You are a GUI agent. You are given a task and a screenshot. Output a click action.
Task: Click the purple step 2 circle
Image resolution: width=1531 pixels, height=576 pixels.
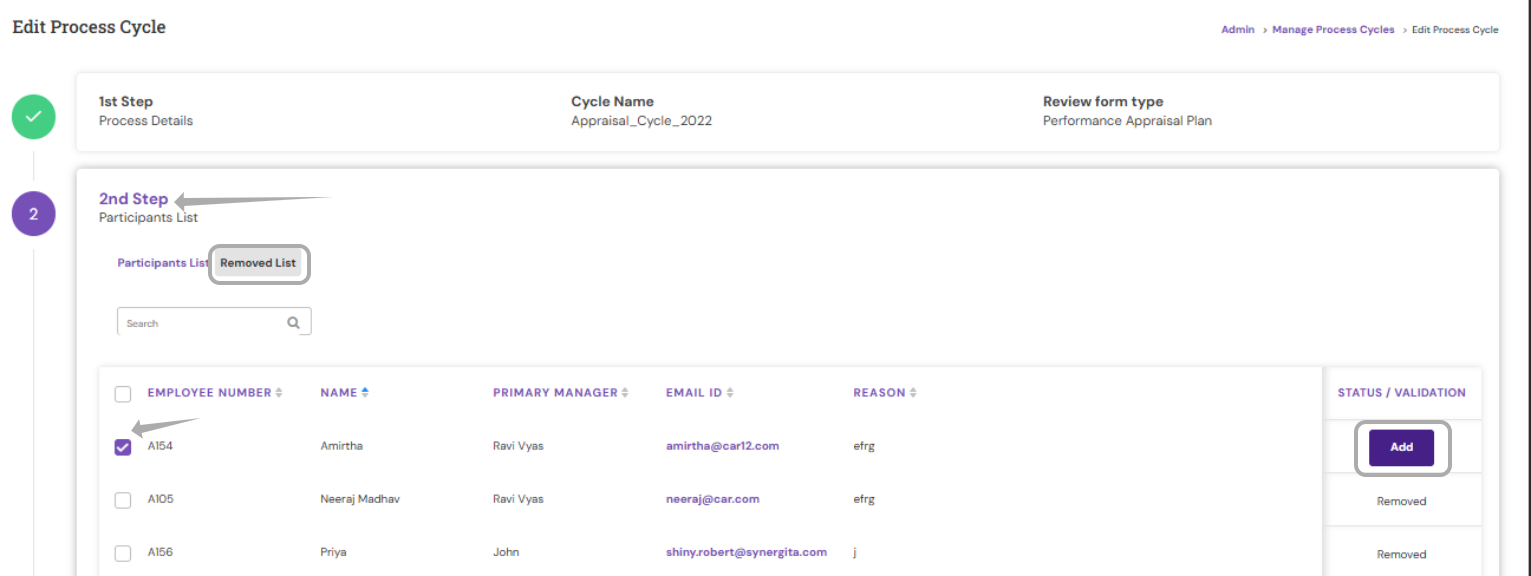[x=33, y=214]
